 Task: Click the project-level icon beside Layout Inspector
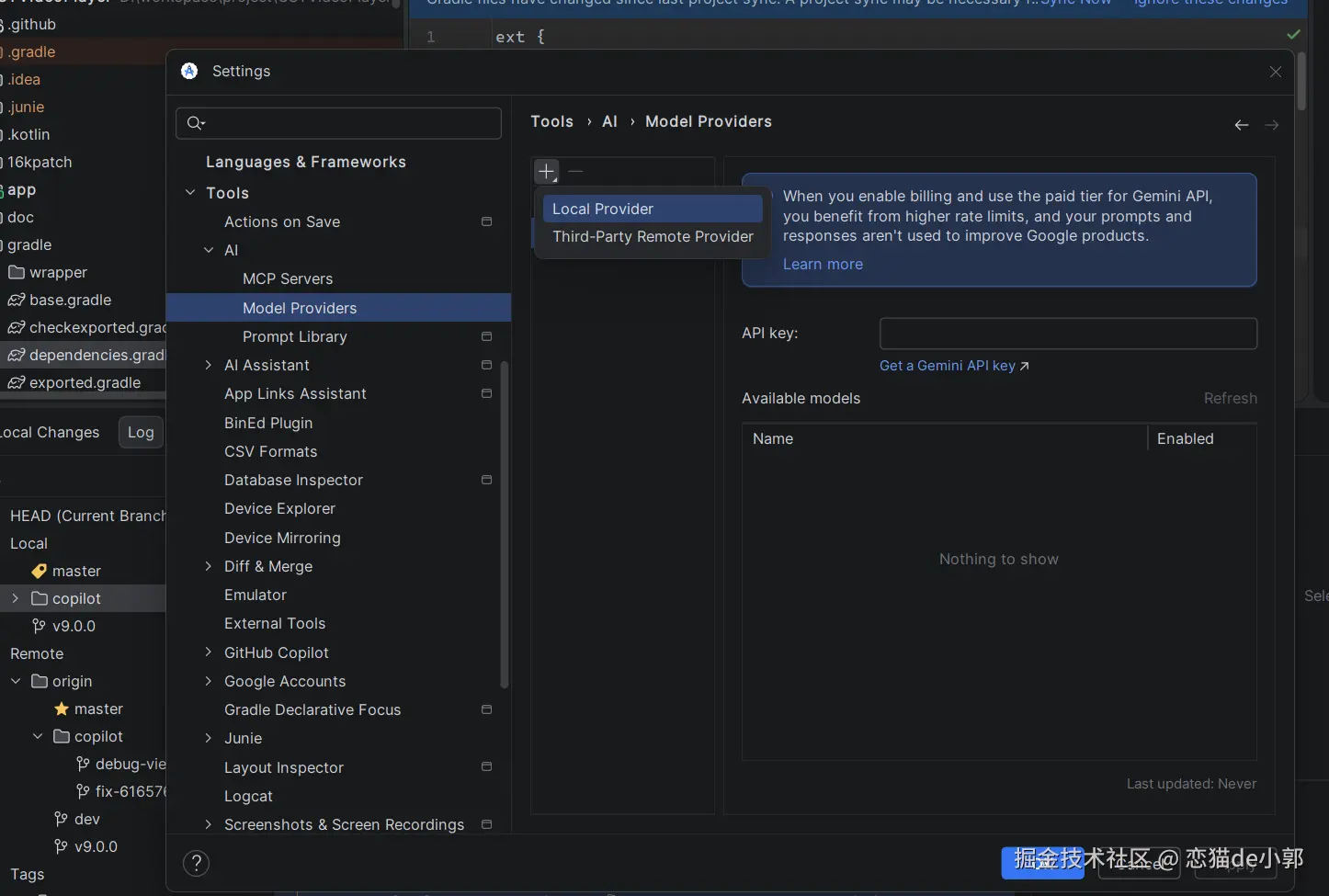click(x=486, y=766)
